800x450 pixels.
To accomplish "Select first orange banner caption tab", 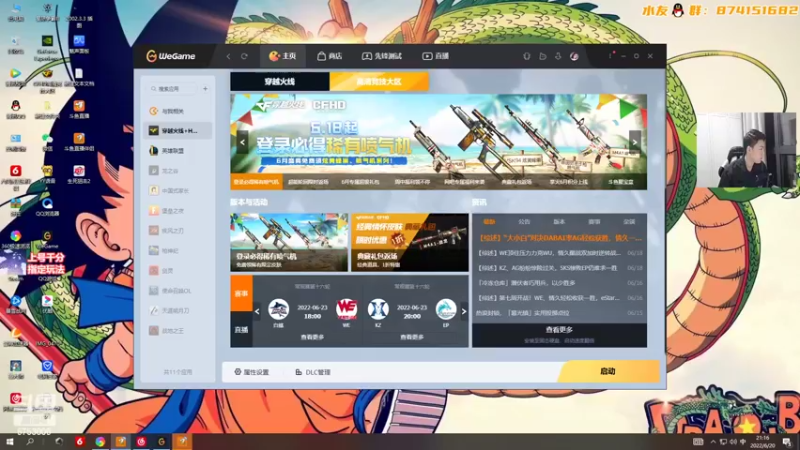I will pos(256,182).
